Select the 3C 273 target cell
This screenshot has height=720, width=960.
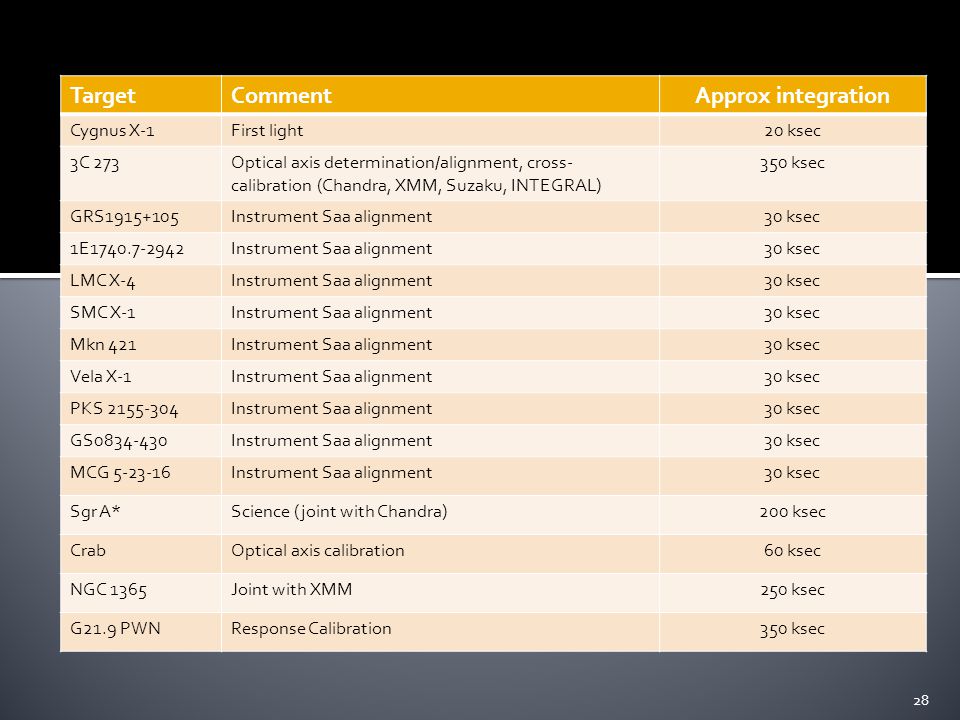(141, 173)
